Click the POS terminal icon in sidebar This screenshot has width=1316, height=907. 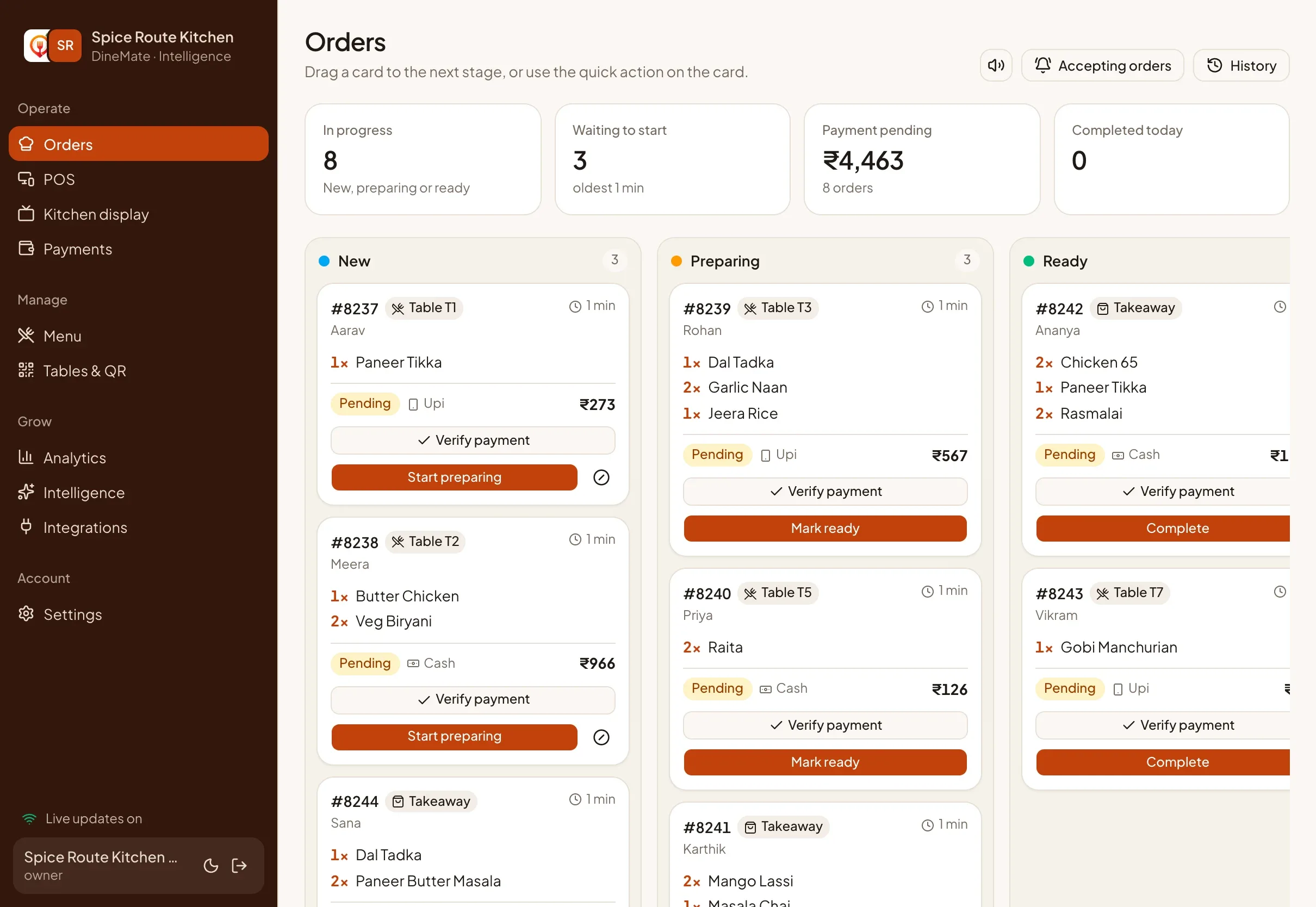(x=26, y=179)
